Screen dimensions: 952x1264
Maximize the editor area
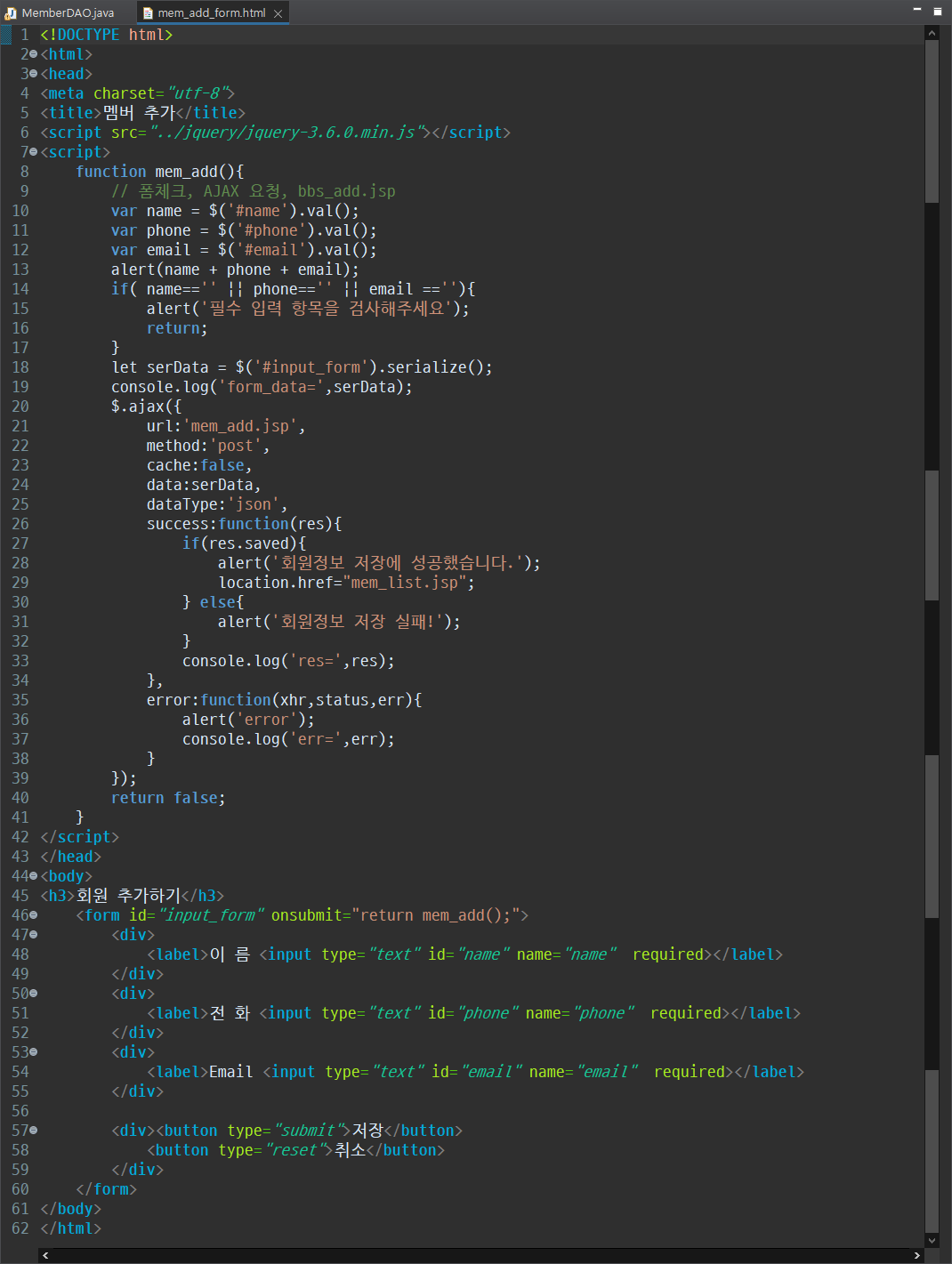click(x=937, y=12)
